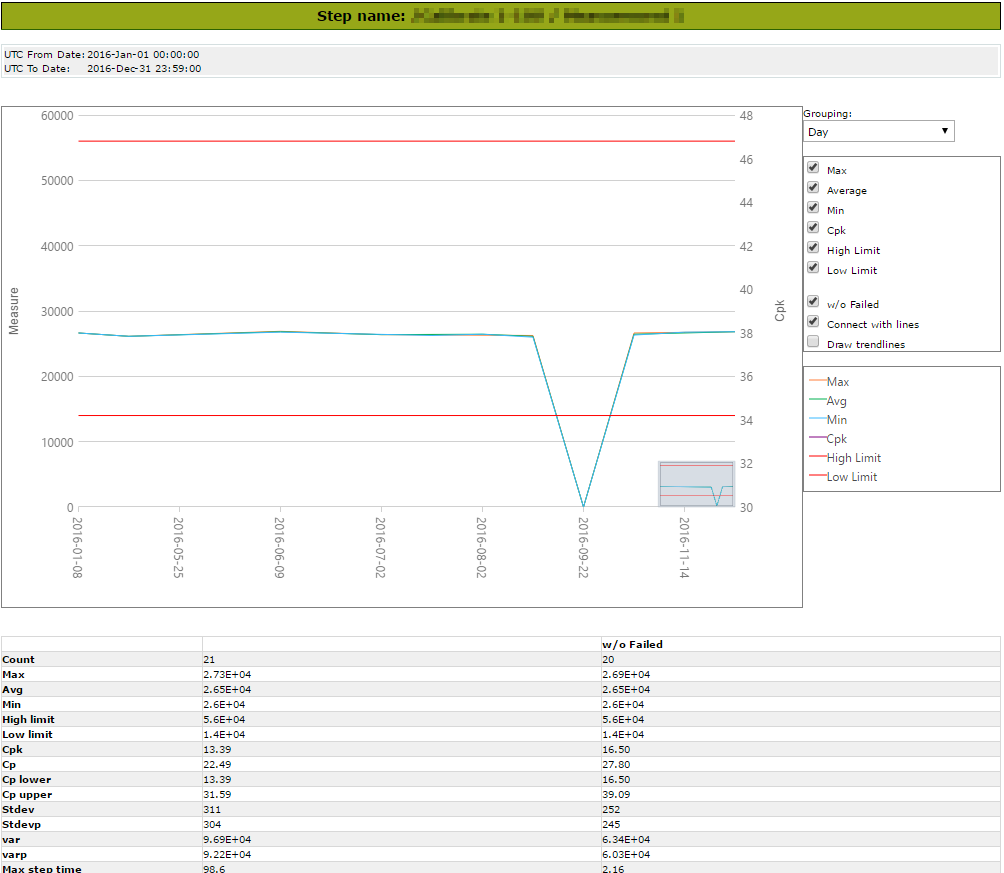The height and width of the screenshot is (873, 1004).
Task: Click Cpk value 13.39 in Cpk row
Action: [217, 749]
